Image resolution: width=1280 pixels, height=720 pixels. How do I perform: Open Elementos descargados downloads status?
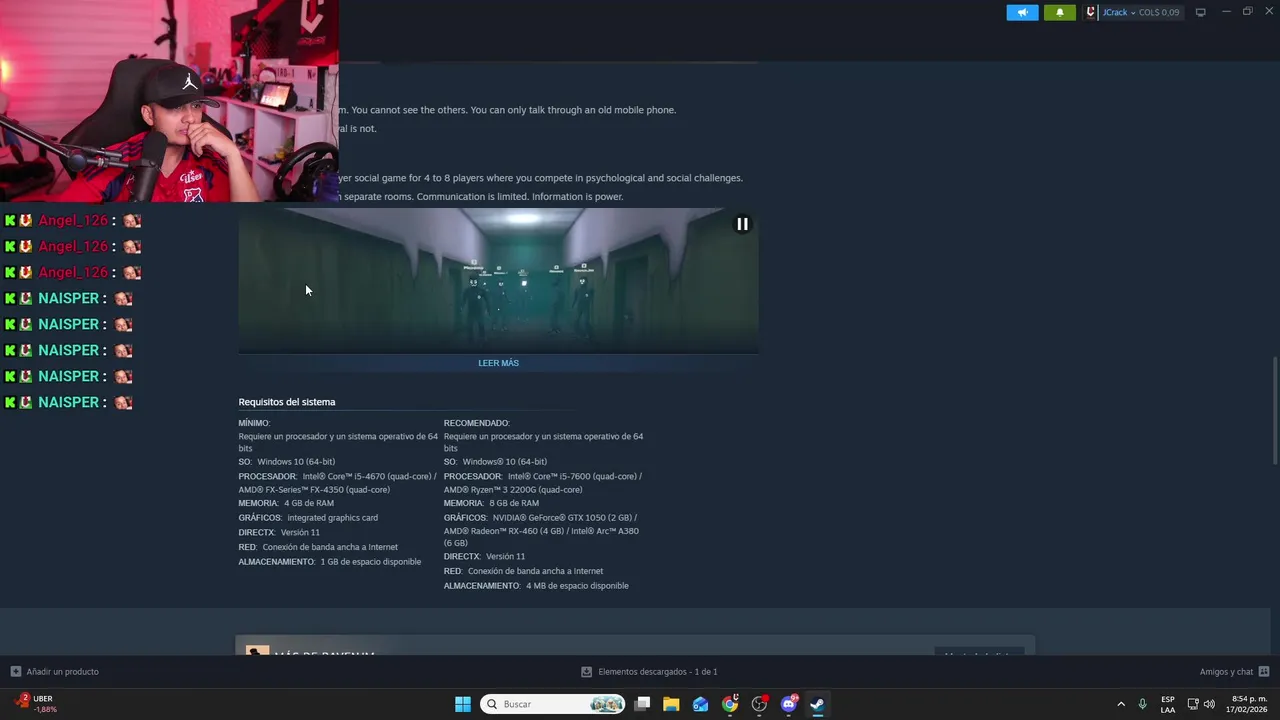pos(657,672)
